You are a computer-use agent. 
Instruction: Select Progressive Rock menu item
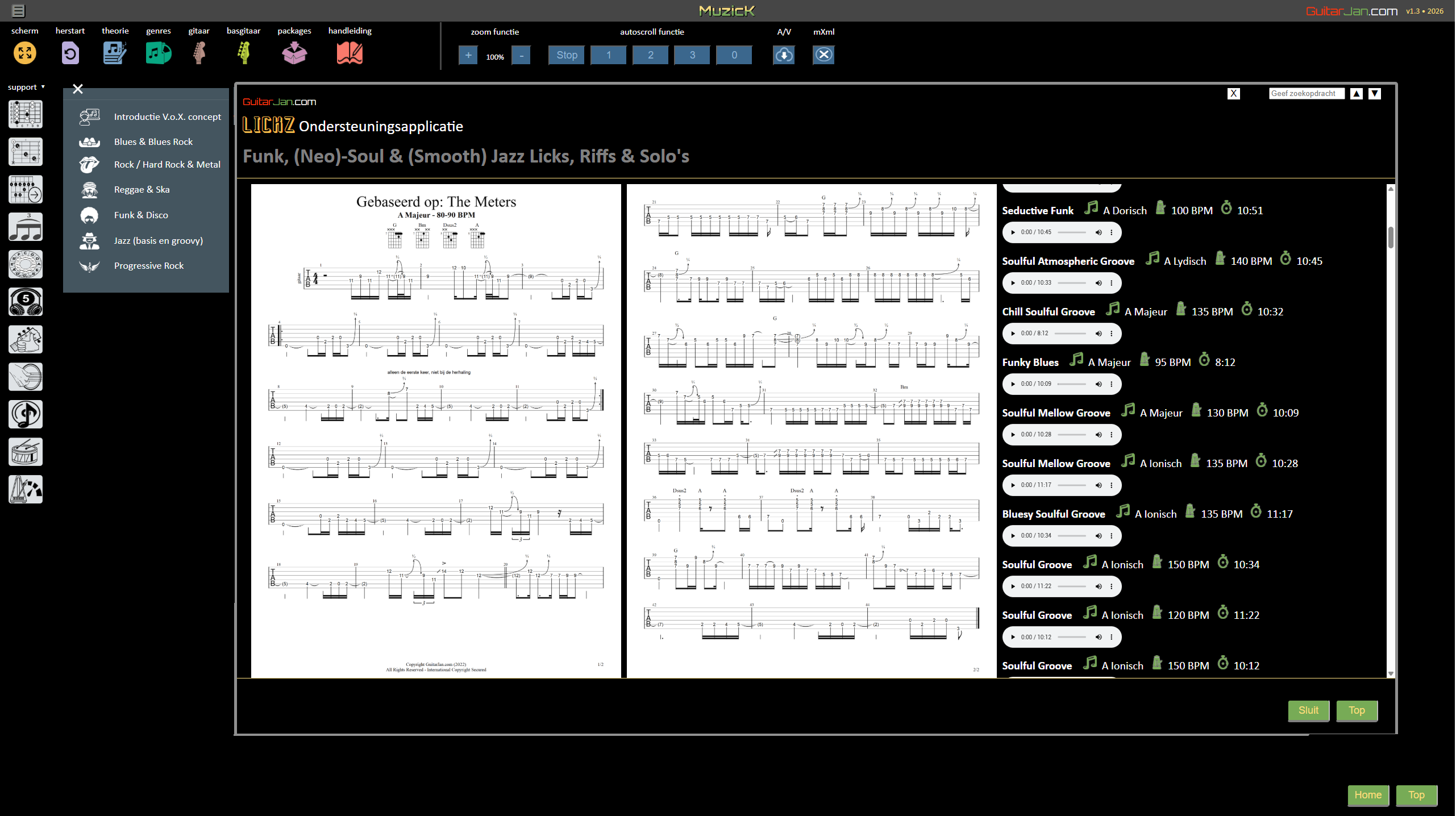149,265
